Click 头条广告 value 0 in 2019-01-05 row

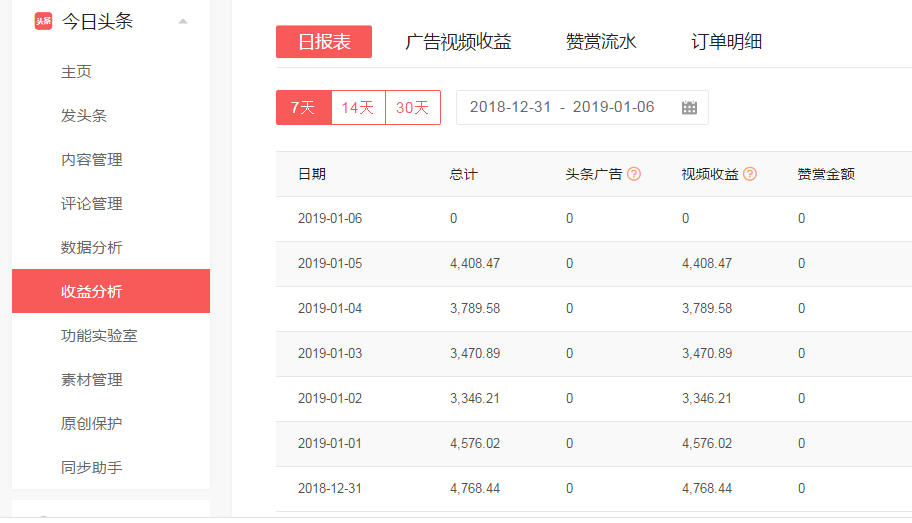click(569, 263)
